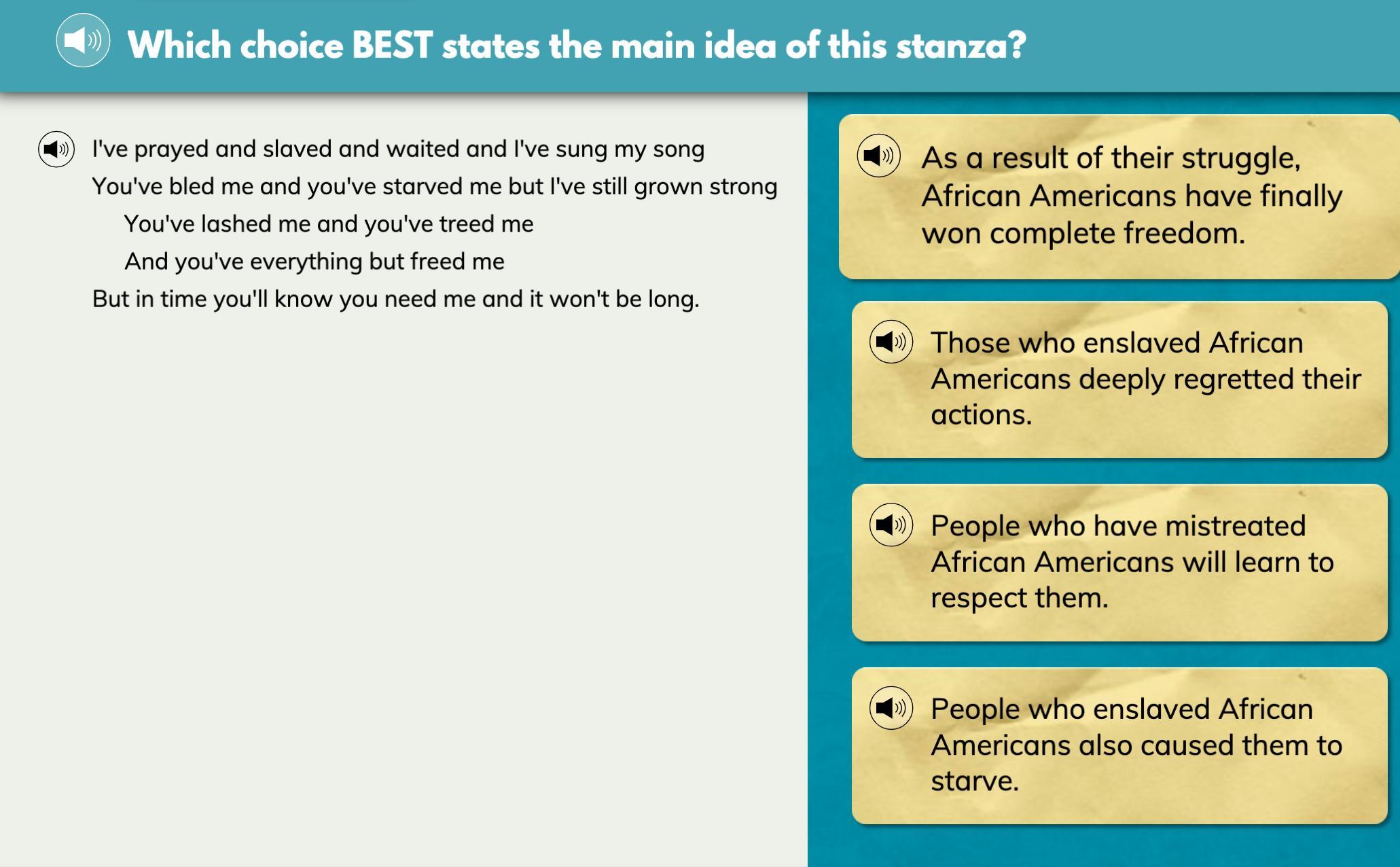Choose answer 'Those who enslaved African Americans deeply regretted'
The width and height of the screenshot is (1400, 867).
[x=1119, y=379]
